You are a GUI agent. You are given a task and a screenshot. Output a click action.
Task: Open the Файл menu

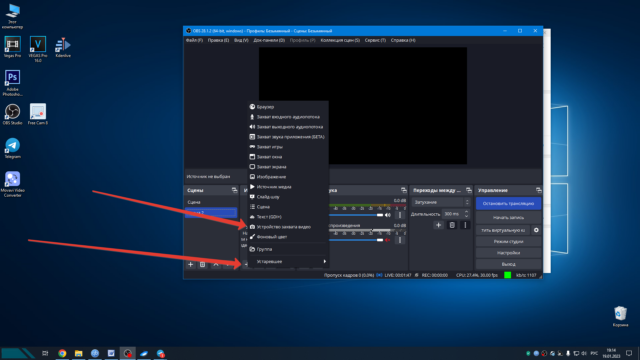(x=194, y=40)
